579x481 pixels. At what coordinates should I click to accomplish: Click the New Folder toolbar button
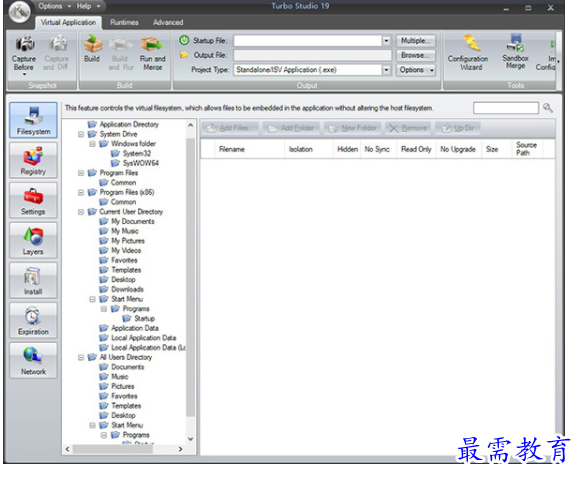[353, 128]
